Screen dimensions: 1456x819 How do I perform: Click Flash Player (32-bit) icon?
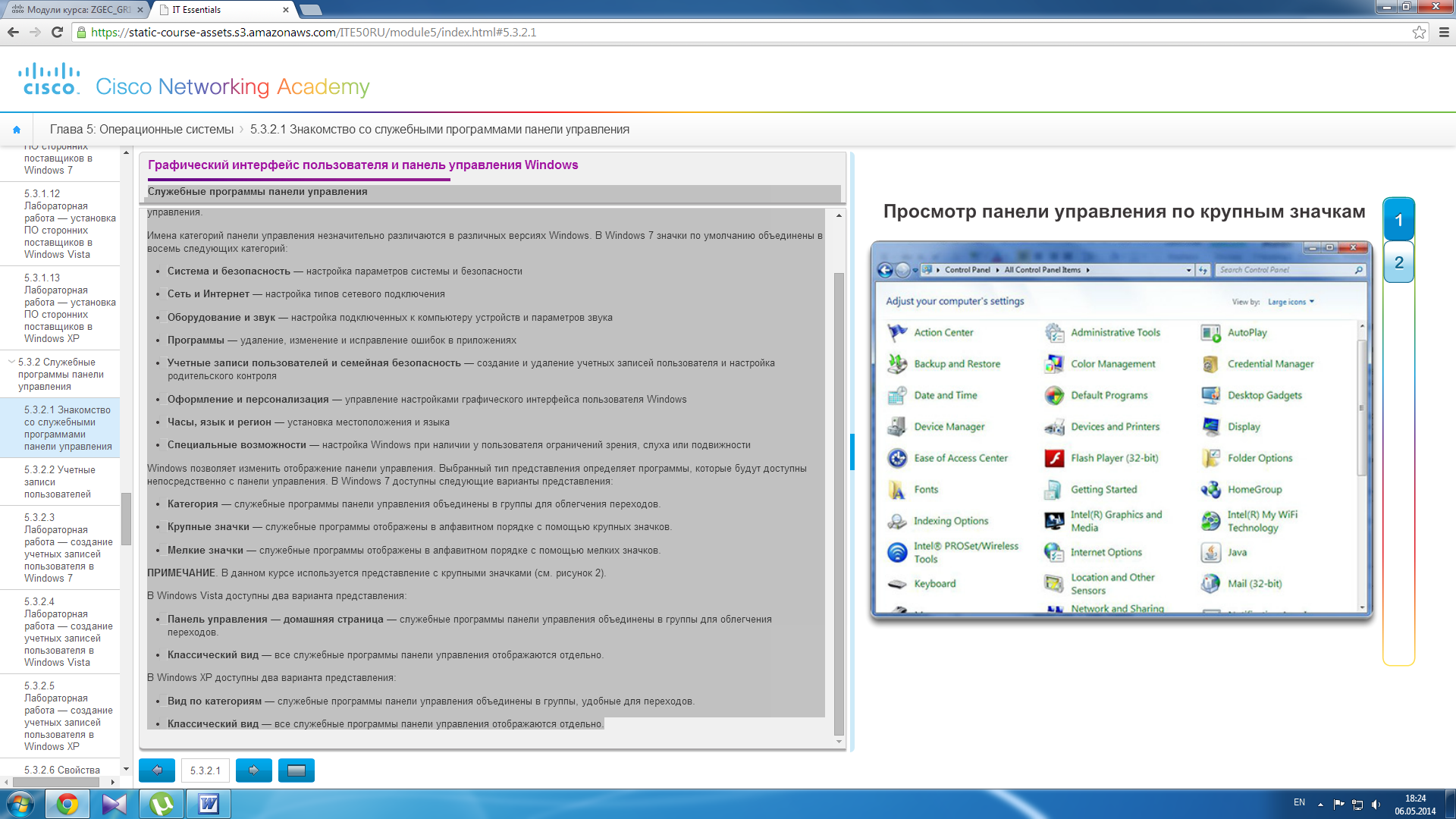(x=1054, y=458)
